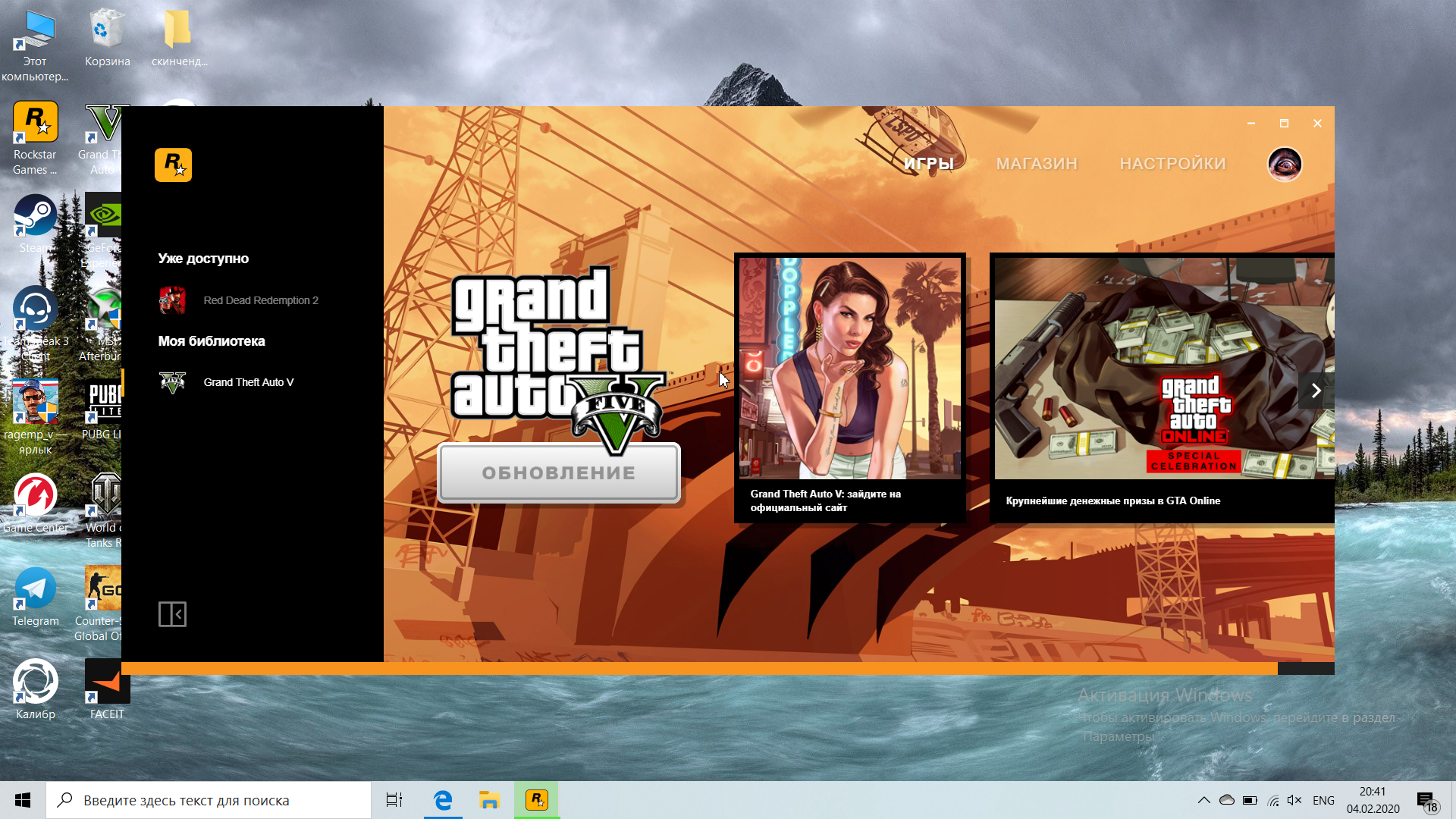Open Game Center desktop shortcut

pos(35,504)
